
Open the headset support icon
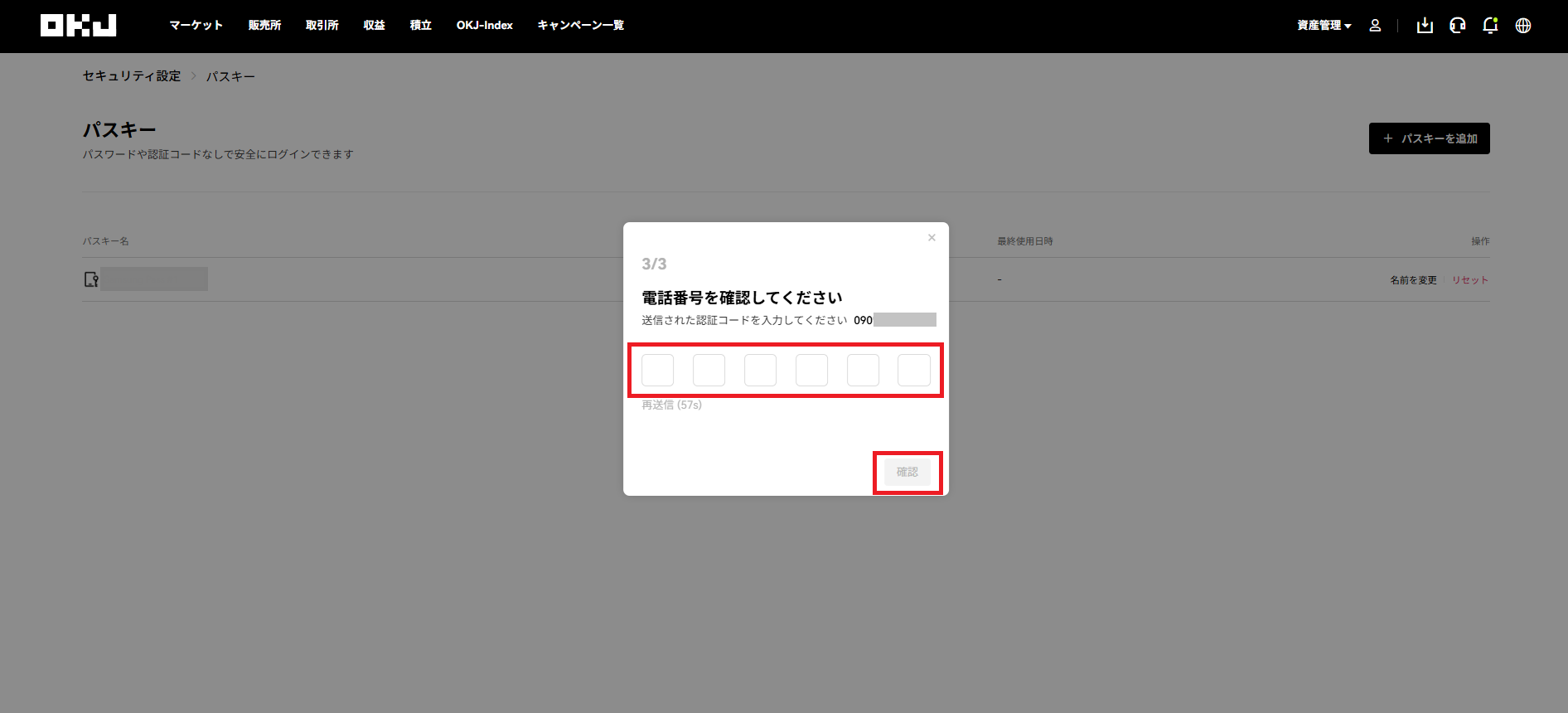[x=1458, y=26]
